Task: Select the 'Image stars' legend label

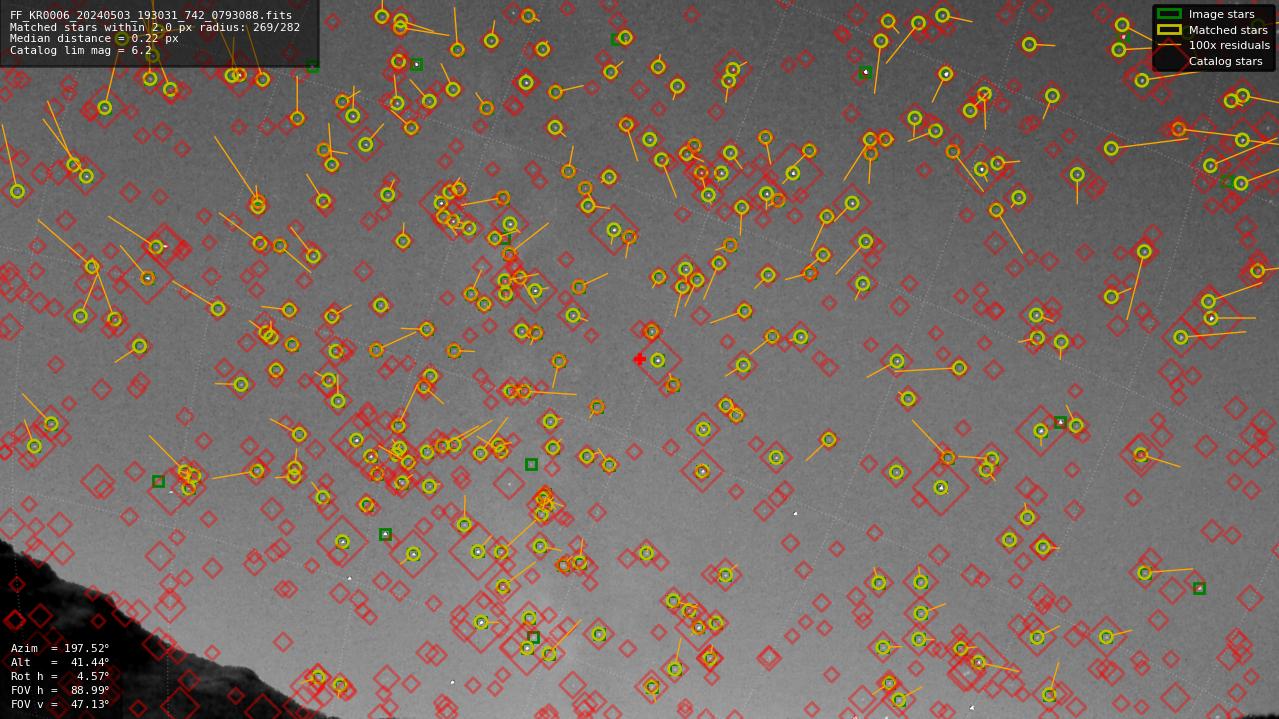Action: (x=1221, y=14)
